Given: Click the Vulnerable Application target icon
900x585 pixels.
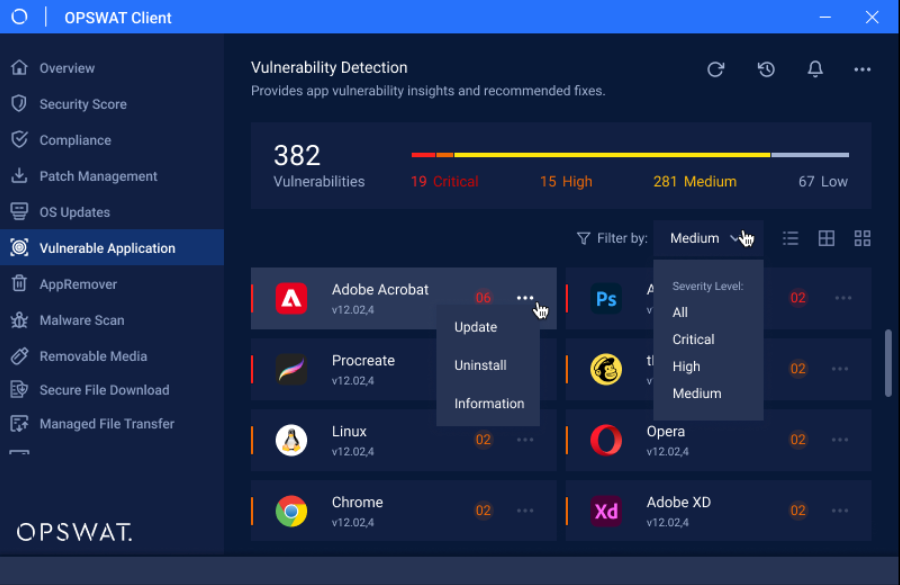Looking at the screenshot, I should click(x=19, y=247).
